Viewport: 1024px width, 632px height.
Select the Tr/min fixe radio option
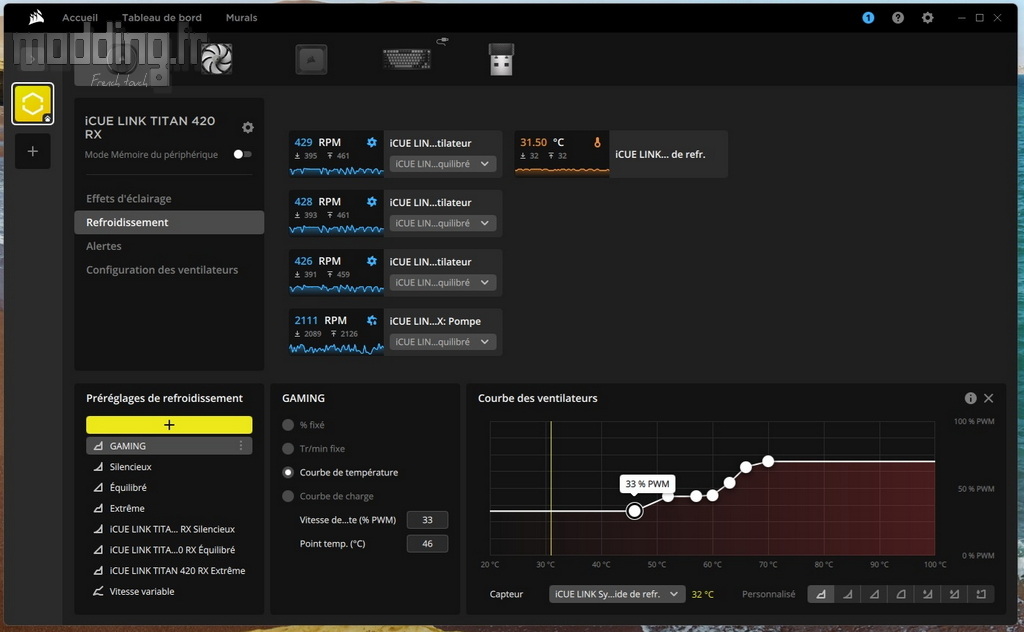pos(288,449)
